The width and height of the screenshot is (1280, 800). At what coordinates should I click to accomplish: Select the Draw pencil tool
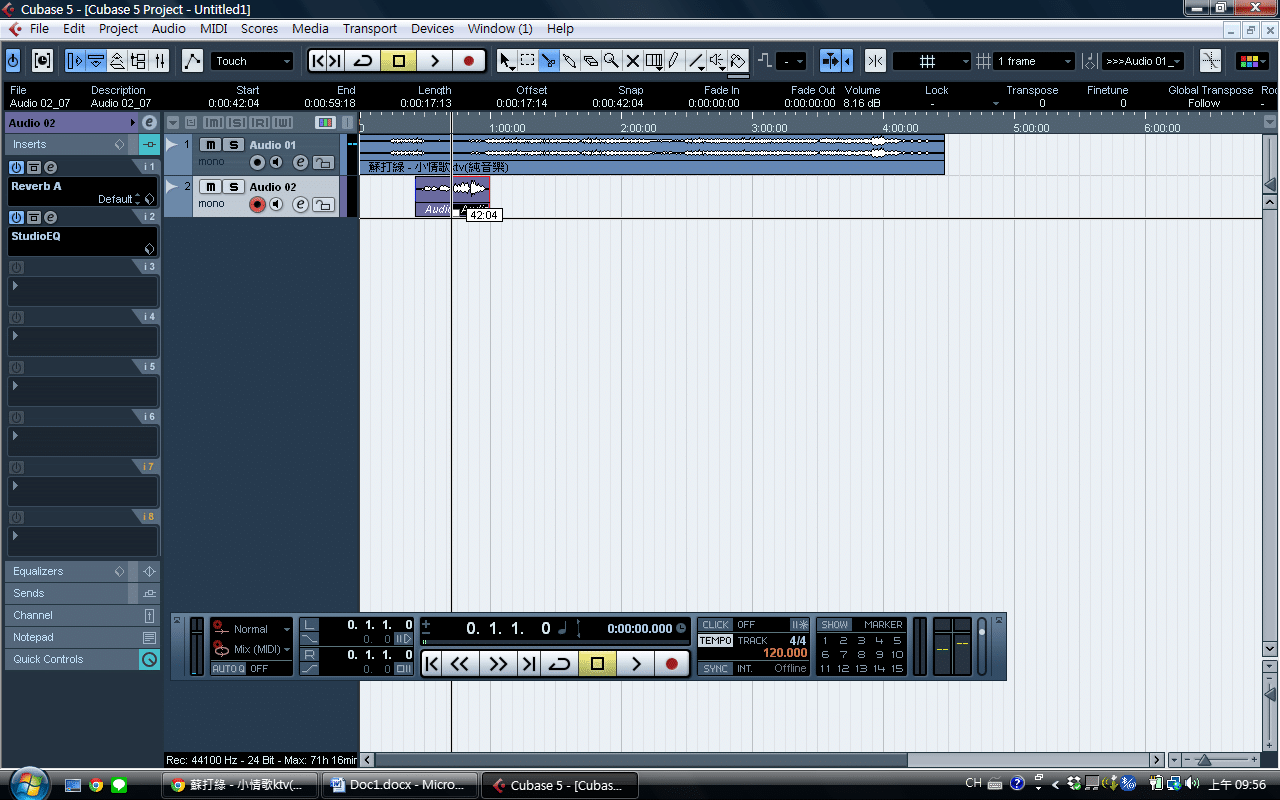pyautogui.click(x=675, y=61)
